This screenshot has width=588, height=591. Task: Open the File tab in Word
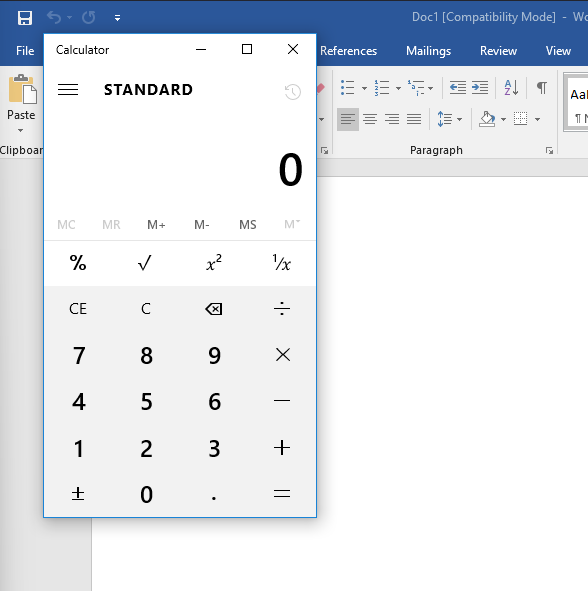point(25,51)
